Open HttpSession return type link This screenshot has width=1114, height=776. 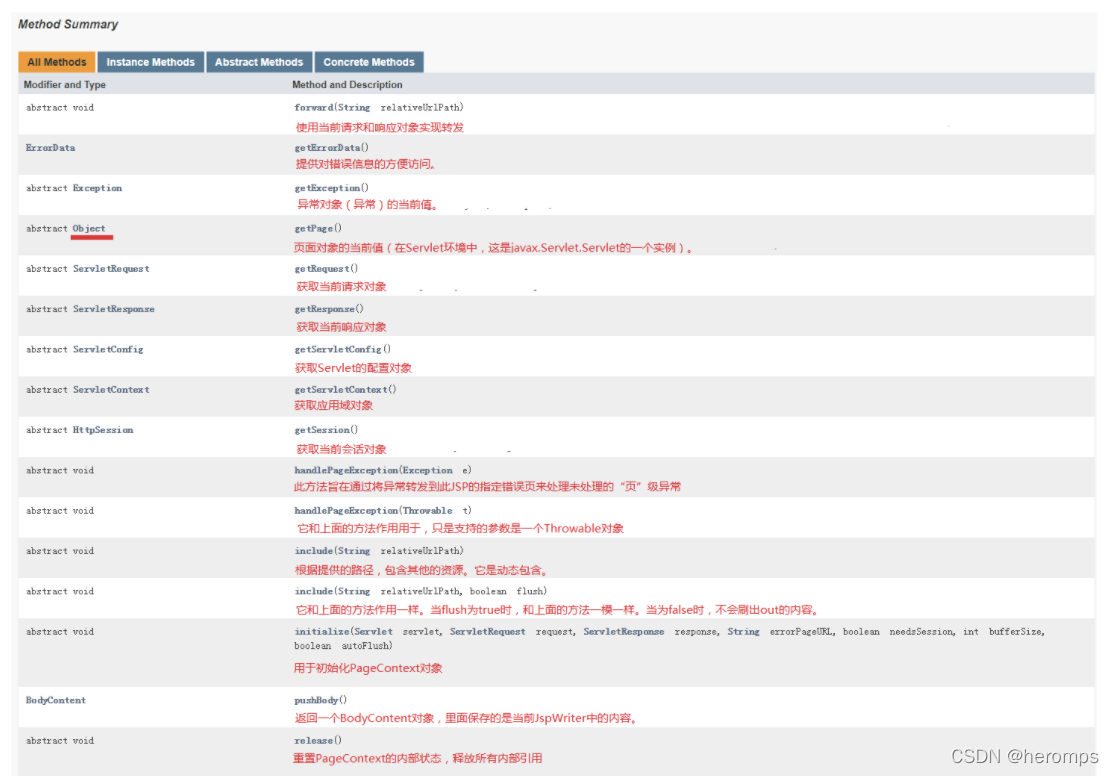103,431
